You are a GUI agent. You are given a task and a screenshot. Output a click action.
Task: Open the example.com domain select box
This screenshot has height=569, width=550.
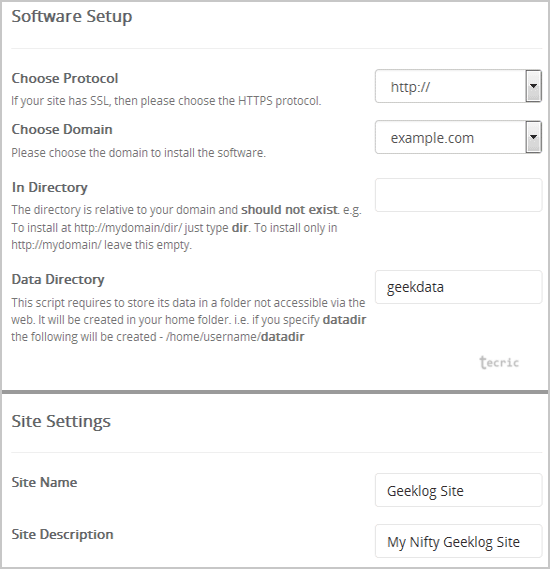(x=459, y=137)
